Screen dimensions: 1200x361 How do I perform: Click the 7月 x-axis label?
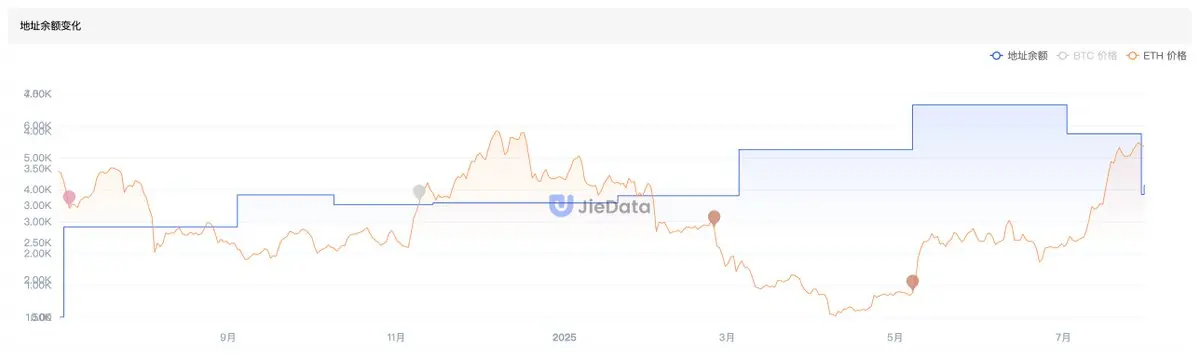point(1064,338)
